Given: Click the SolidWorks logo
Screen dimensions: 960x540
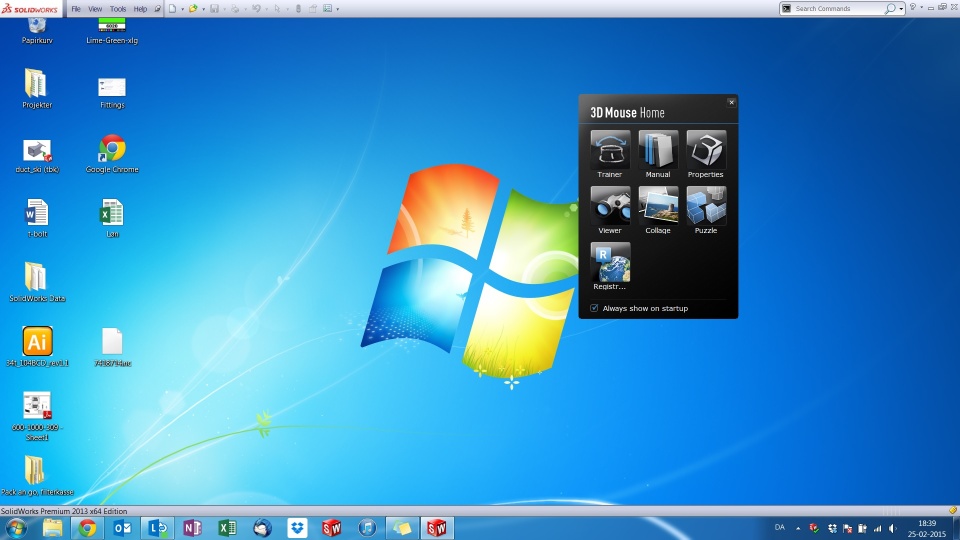Looking at the screenshot, I should click(31, 9).
